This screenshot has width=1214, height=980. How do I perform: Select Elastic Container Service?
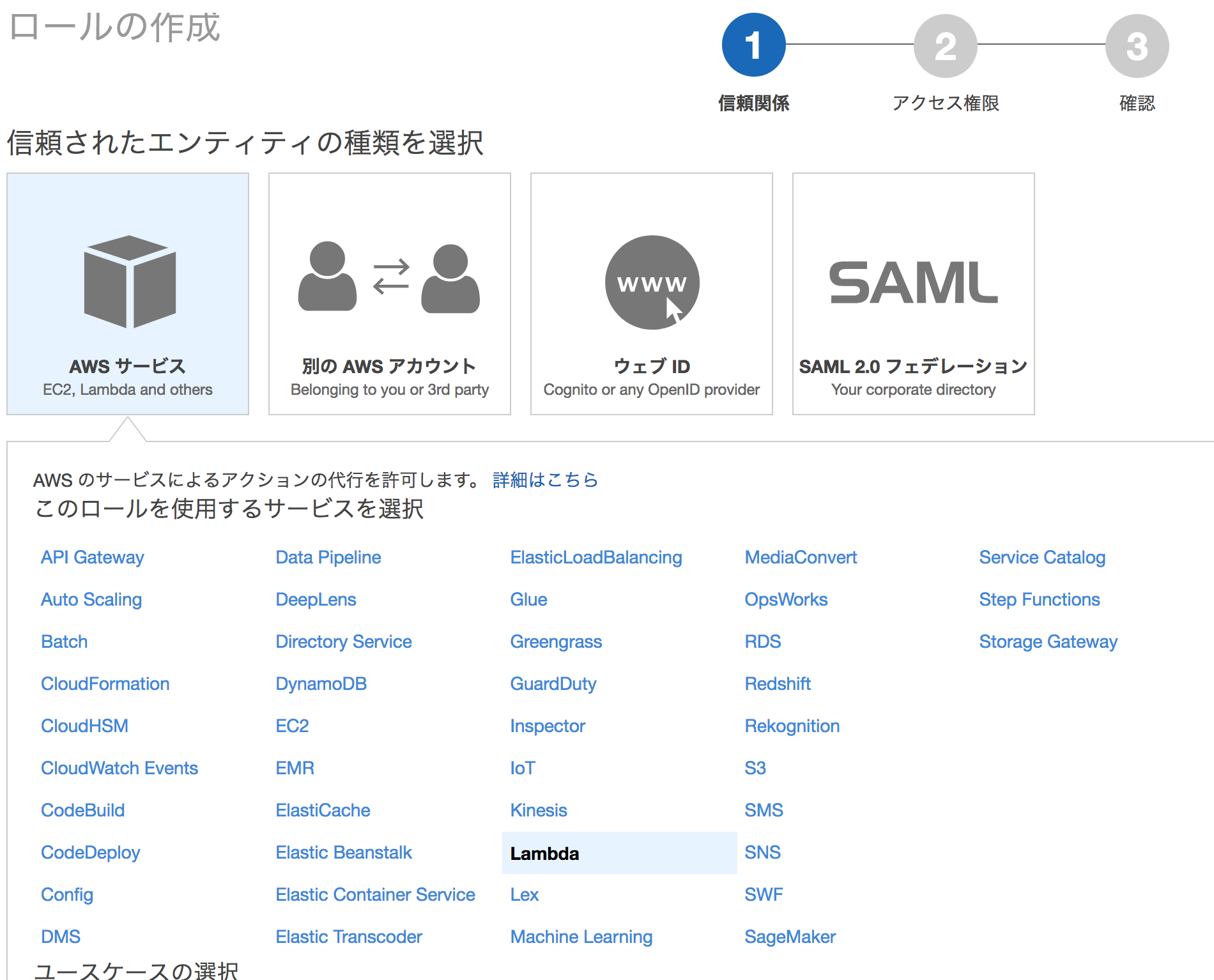tap(375, 894)
